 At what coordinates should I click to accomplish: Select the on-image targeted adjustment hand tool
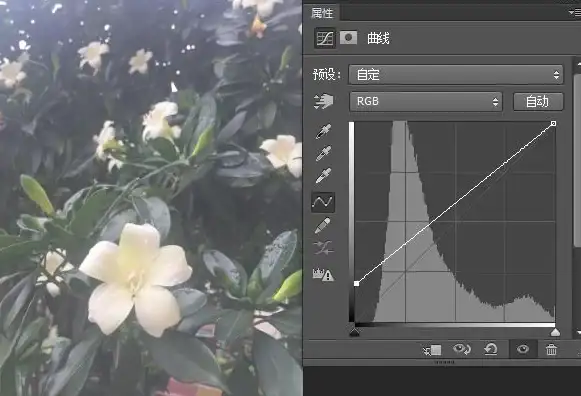323,101
